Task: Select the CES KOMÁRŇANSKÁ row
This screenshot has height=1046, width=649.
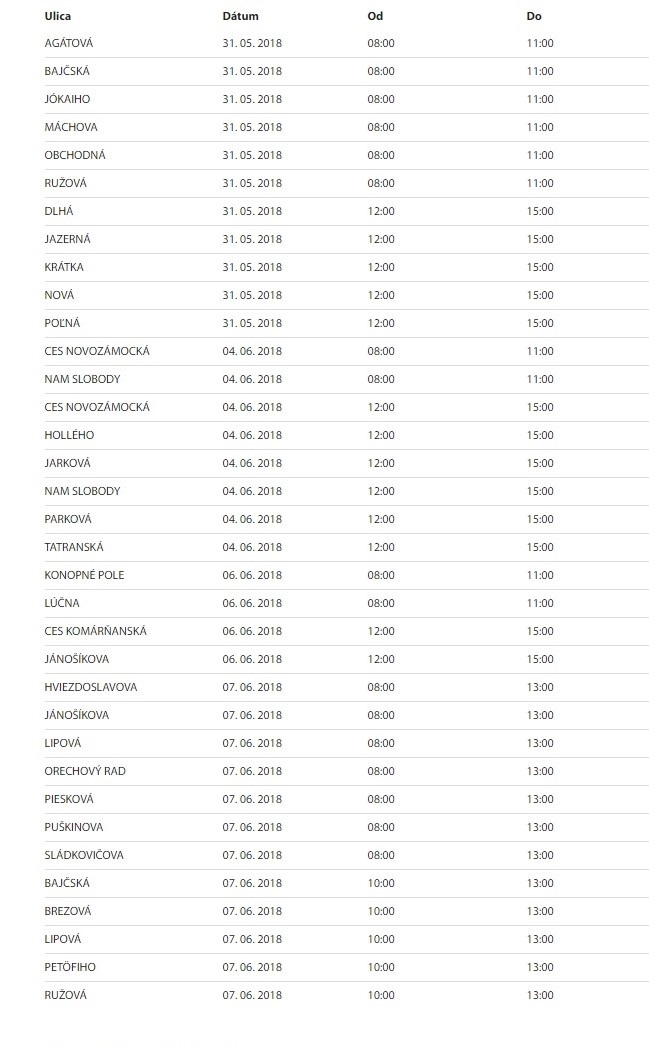Action: (344, 632)
